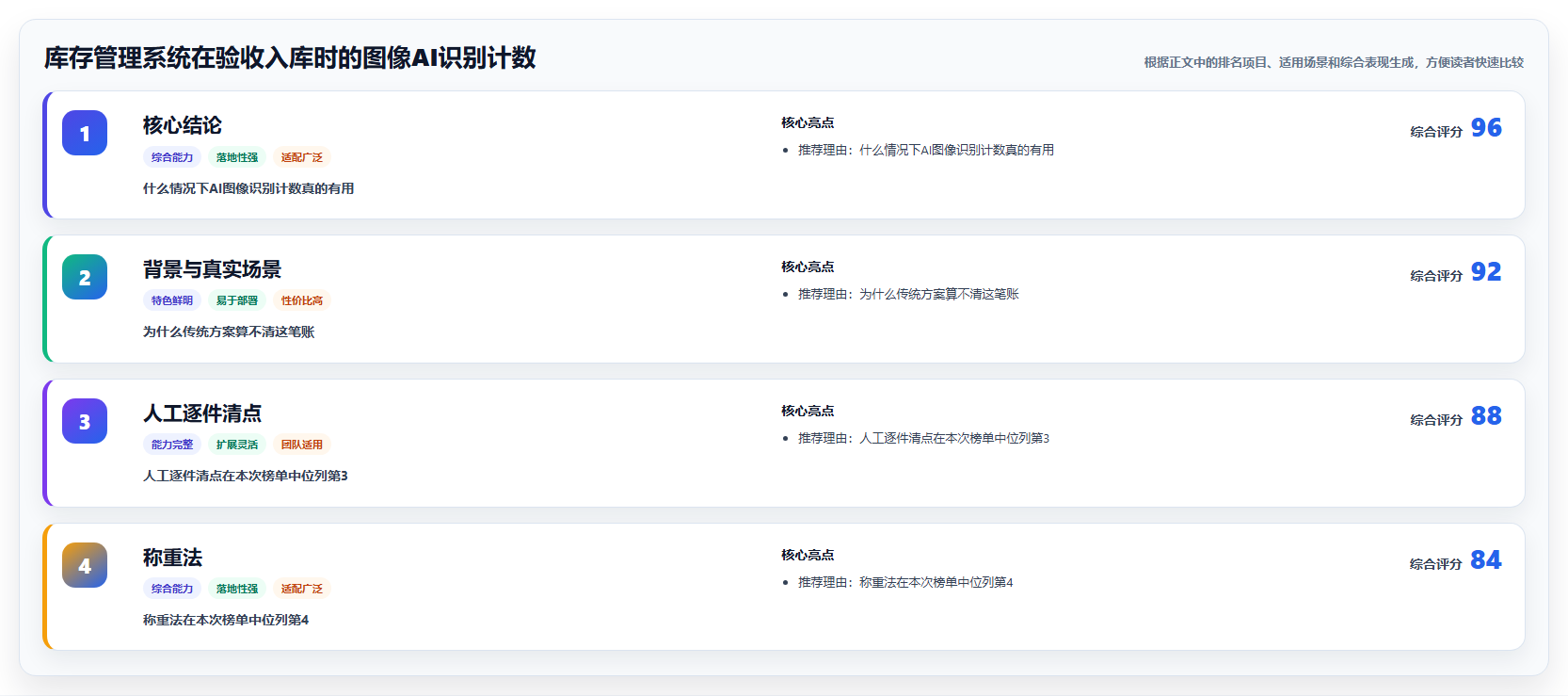Click 综合评分 label beside score 84

tap(1436, 564)
